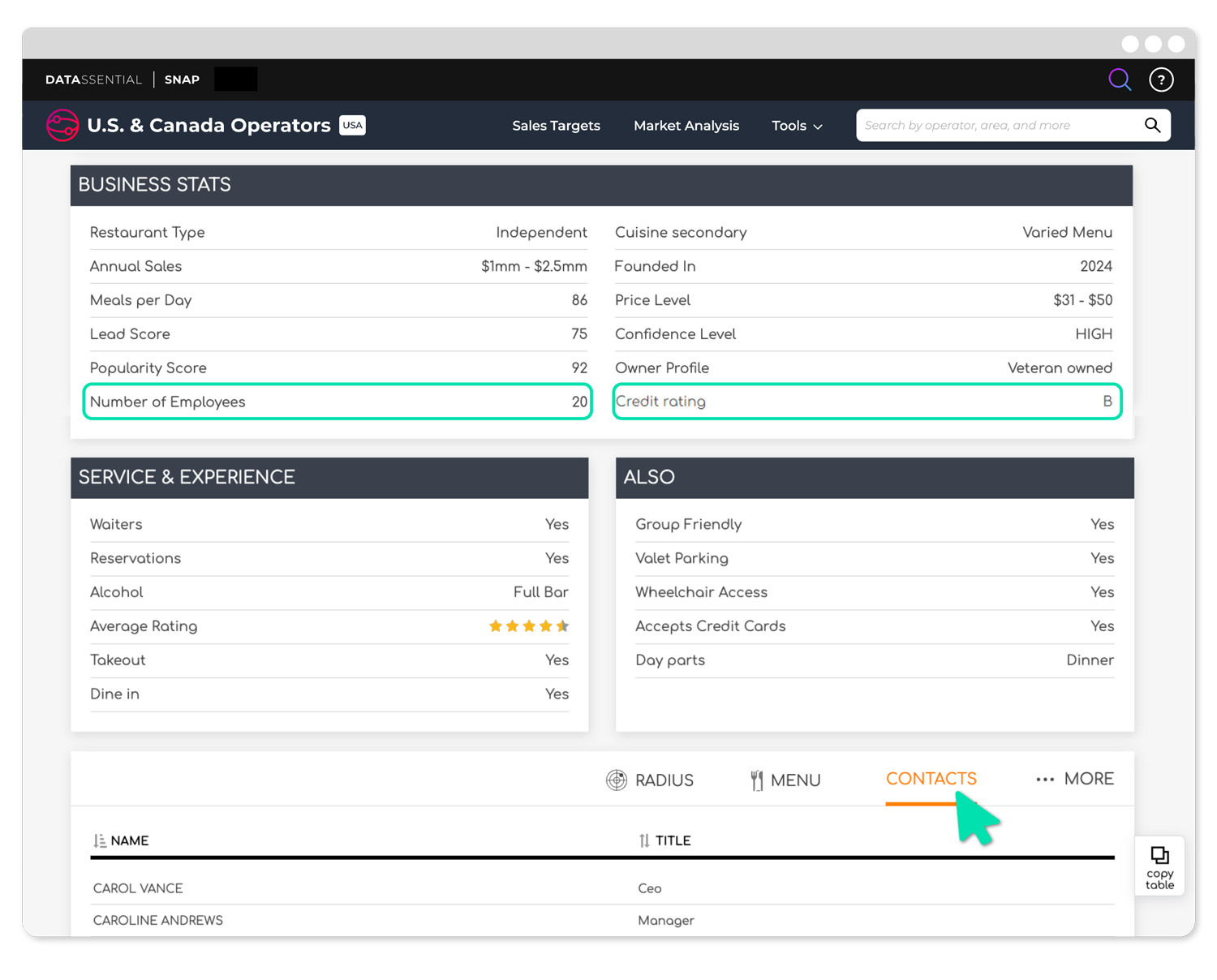Open the help question mark icon
1217x980 pixels.
pos(1161,80)
